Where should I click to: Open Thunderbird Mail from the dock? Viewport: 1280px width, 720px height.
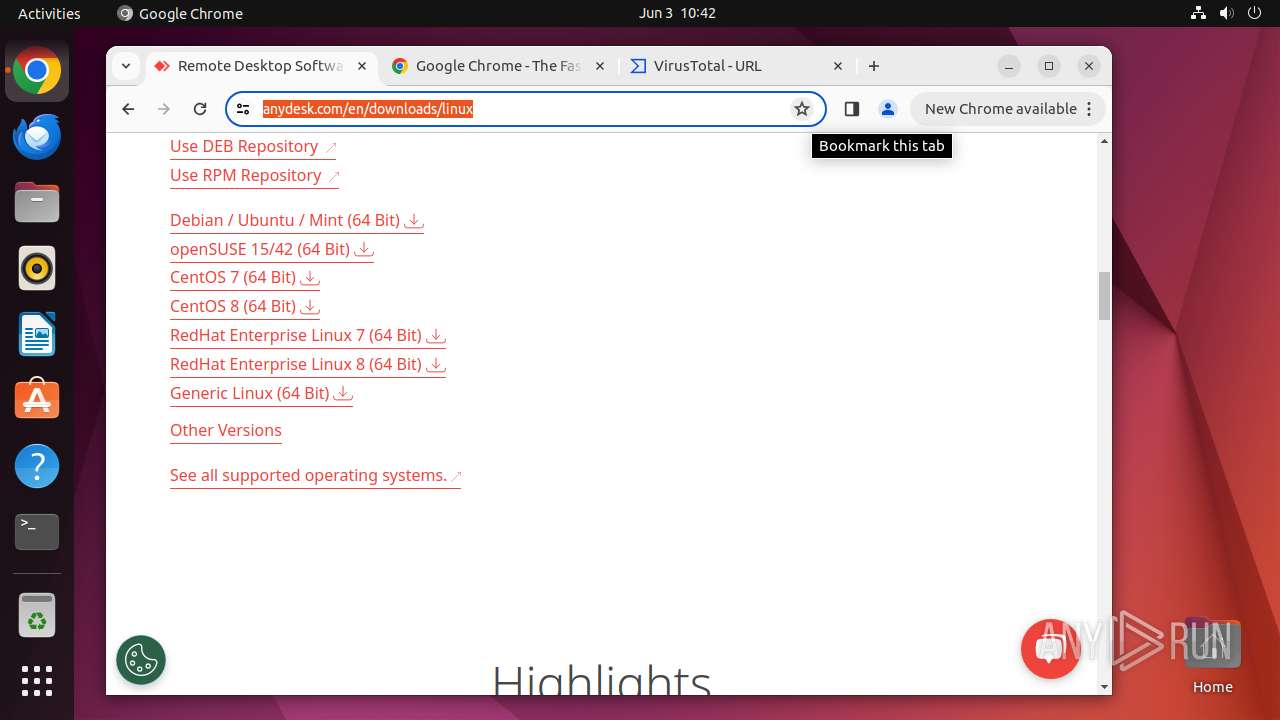[37, 137]
